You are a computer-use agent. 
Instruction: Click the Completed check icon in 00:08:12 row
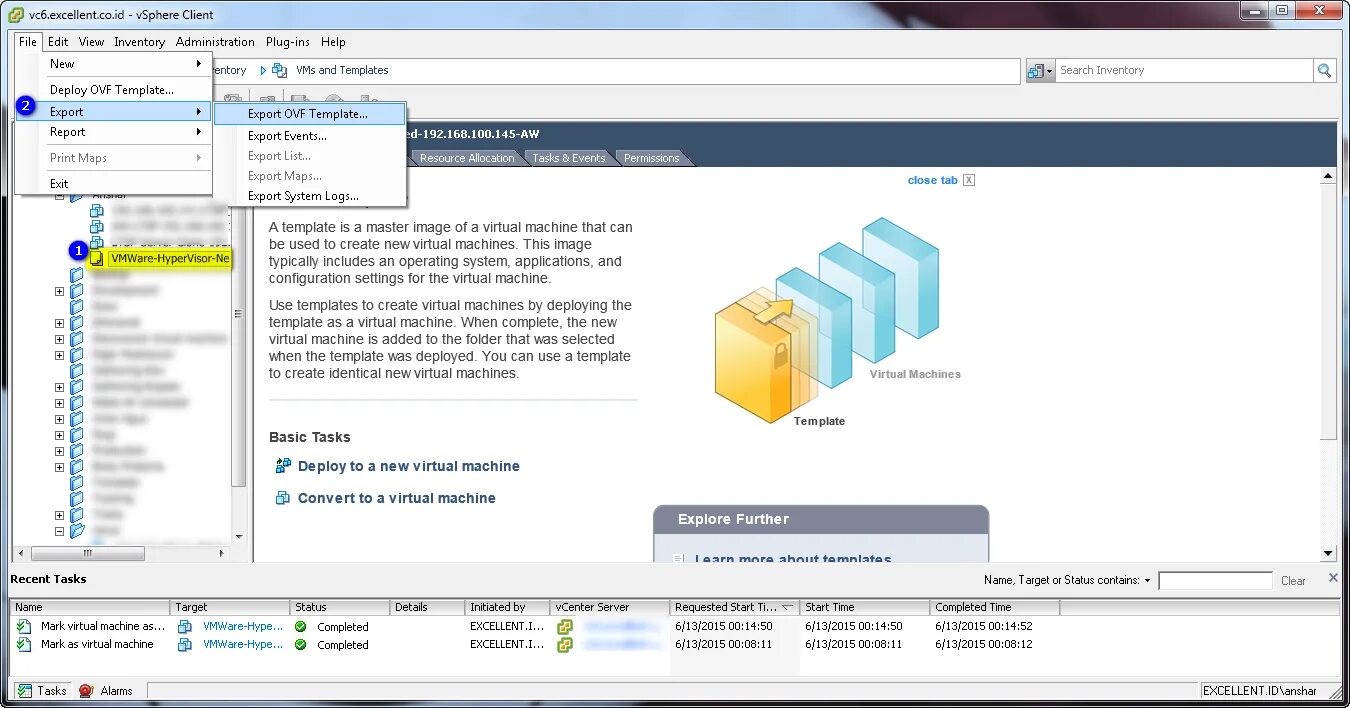(x=301, y=645)
